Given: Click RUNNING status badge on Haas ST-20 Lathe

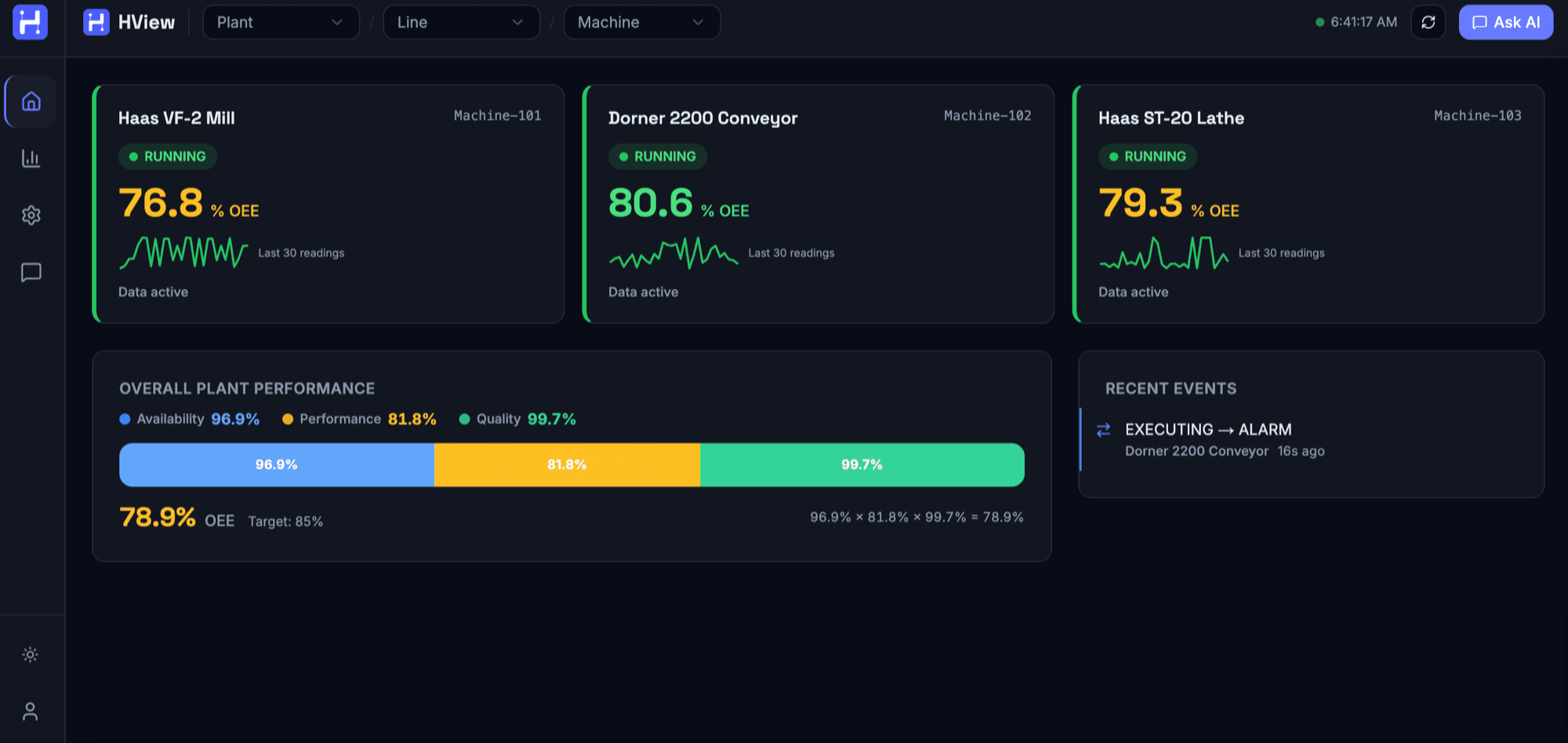Looking at the screenshot, I should (1147, 157).
